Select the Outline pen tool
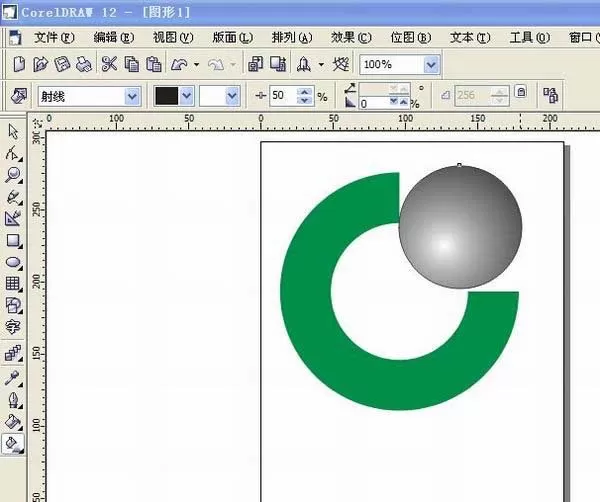 (13, 400)
